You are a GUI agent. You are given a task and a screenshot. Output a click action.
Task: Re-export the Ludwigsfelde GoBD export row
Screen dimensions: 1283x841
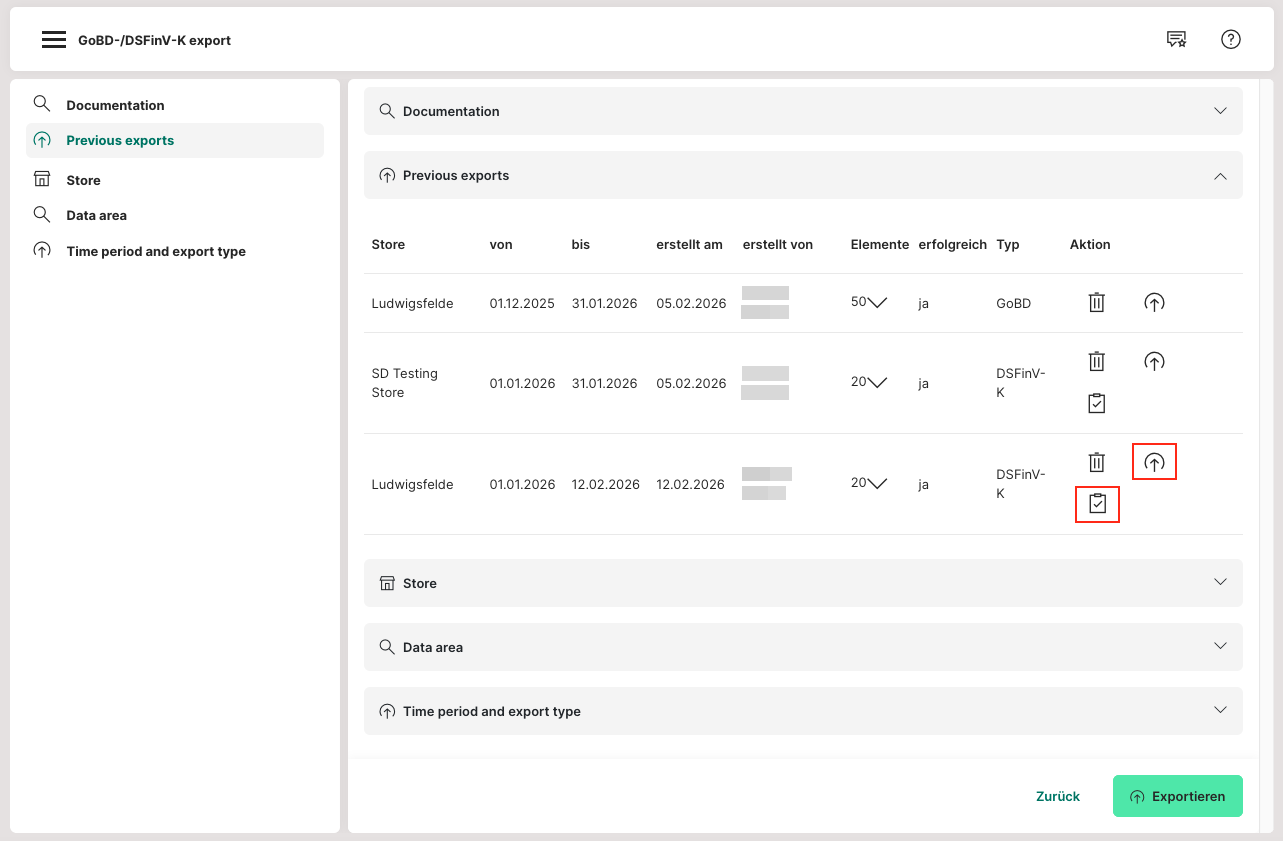pos(1154,302)
